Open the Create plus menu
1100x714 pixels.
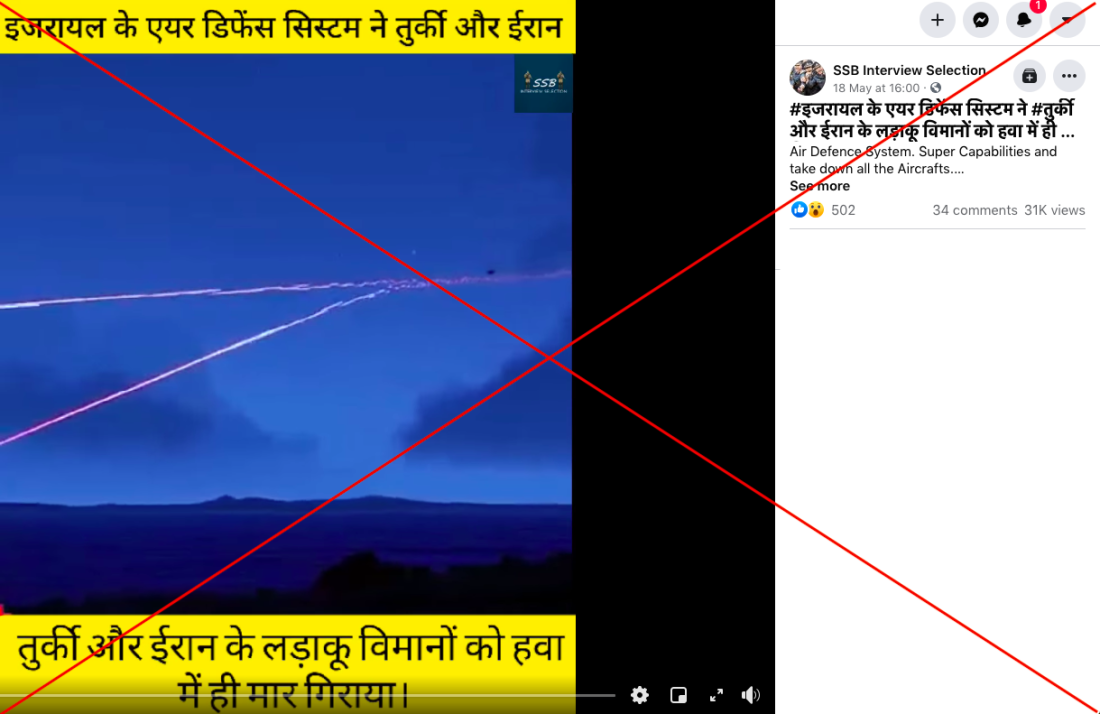pyautogui.click(x=937, y=20)
